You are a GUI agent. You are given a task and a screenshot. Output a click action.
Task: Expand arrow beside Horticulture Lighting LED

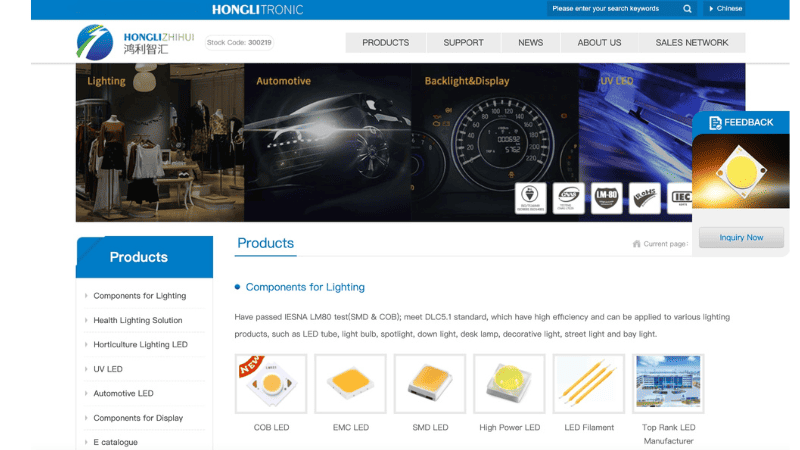pos(86,344)
